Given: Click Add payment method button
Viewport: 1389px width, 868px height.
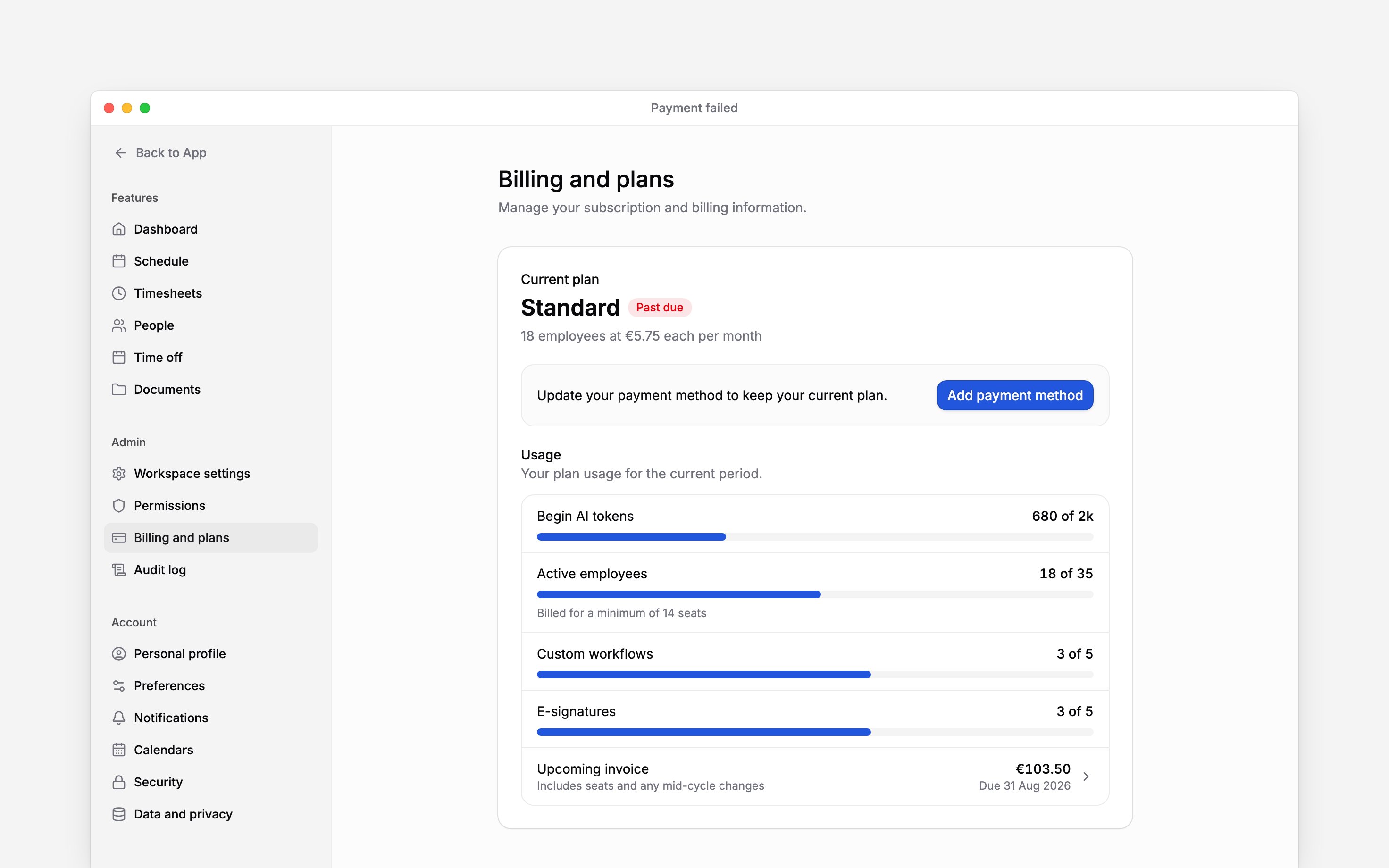Looking at the screenshot, I should [x=1015, y=395].
